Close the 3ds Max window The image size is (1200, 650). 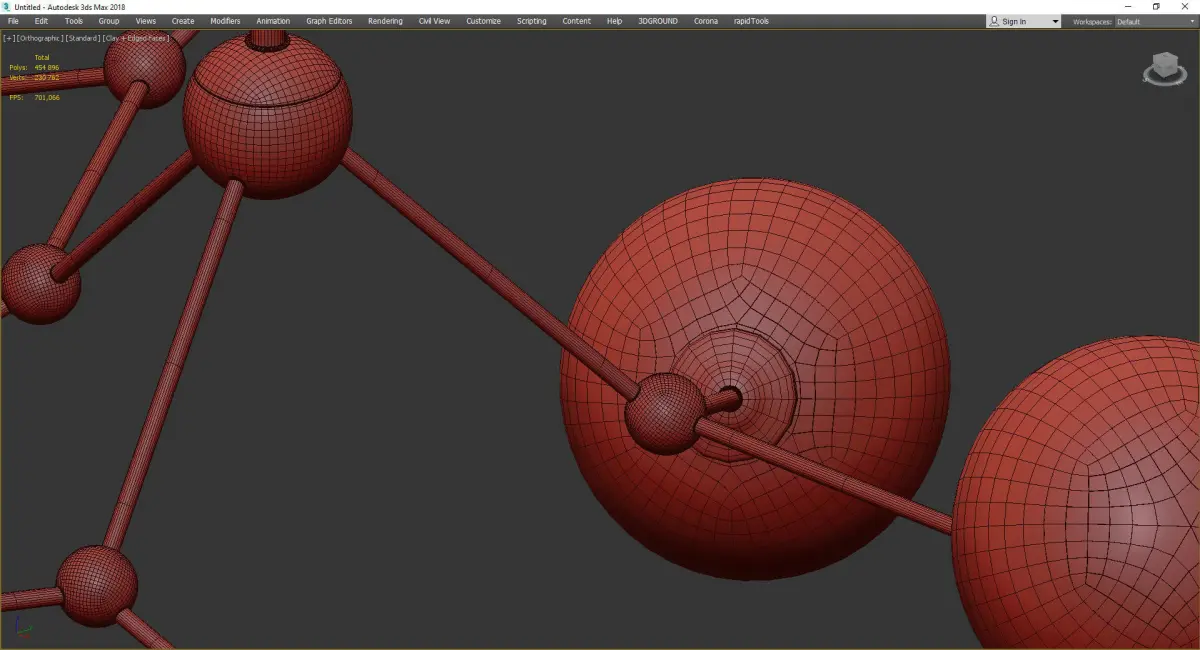pyautogui.click(x=1184, y=6)
